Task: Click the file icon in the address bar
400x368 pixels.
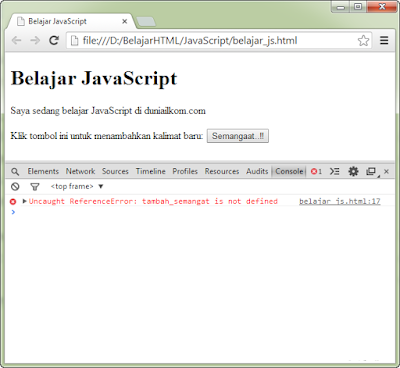Action: click(x=75, y=41)
